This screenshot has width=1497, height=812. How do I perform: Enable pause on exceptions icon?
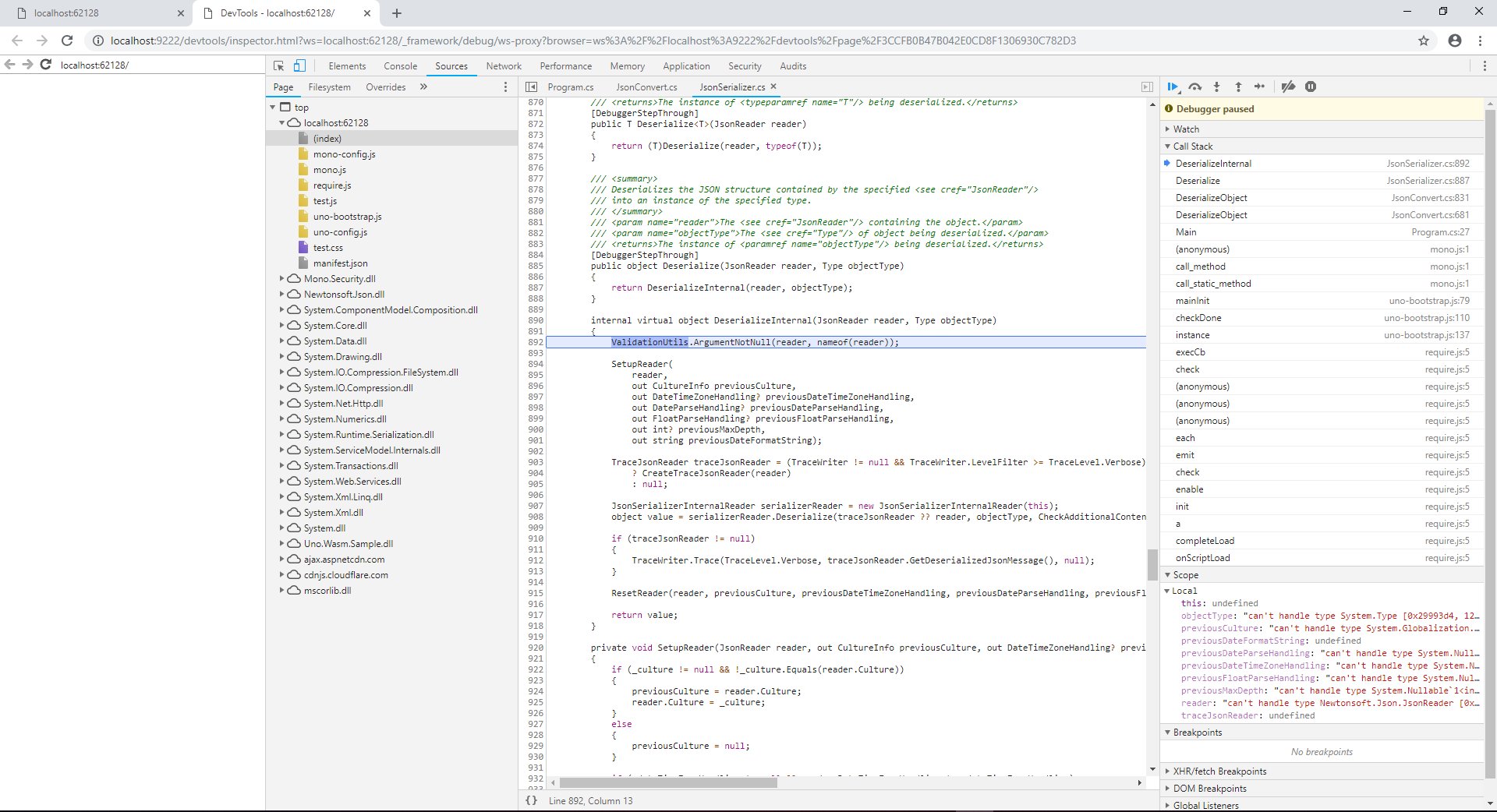tap(1311, 86)
